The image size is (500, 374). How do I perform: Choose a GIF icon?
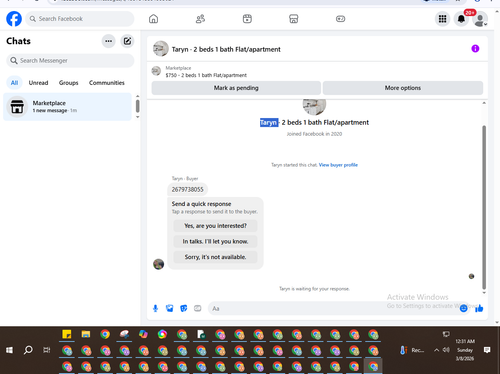point(198,308)
